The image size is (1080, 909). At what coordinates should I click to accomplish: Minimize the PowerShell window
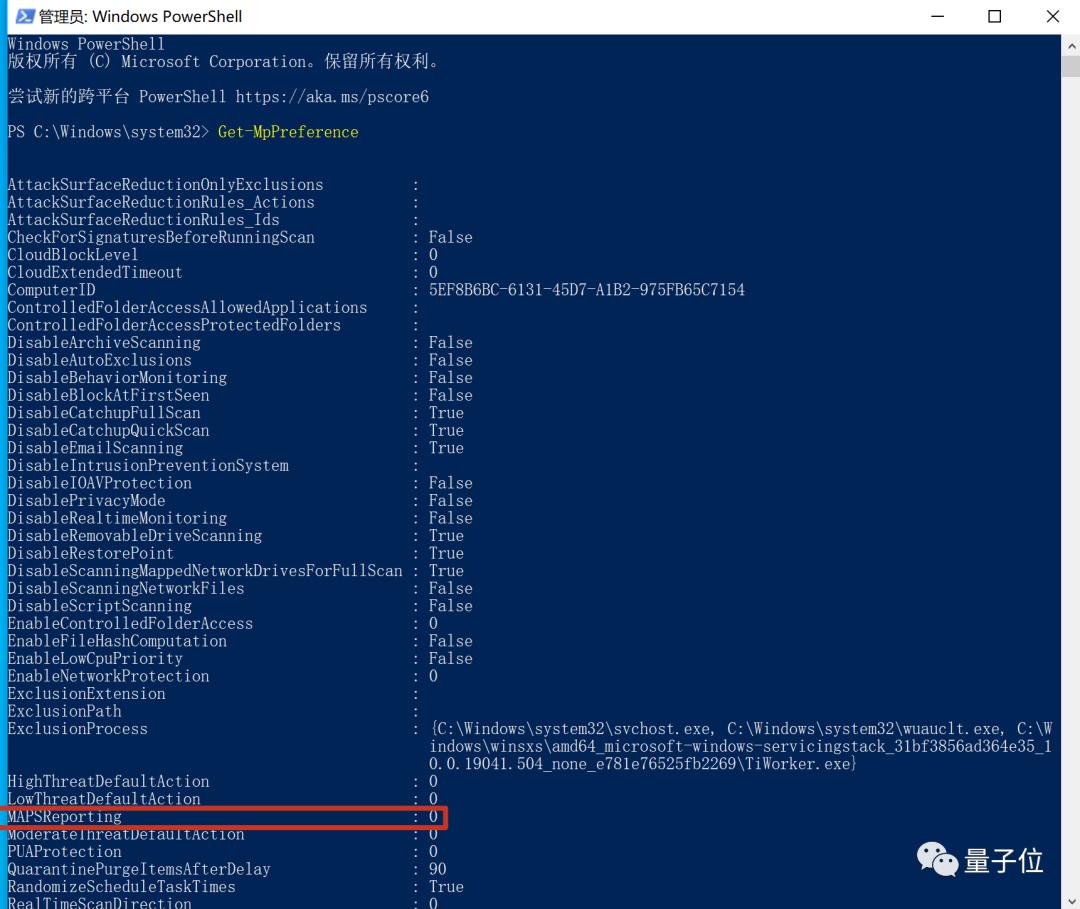937,16
